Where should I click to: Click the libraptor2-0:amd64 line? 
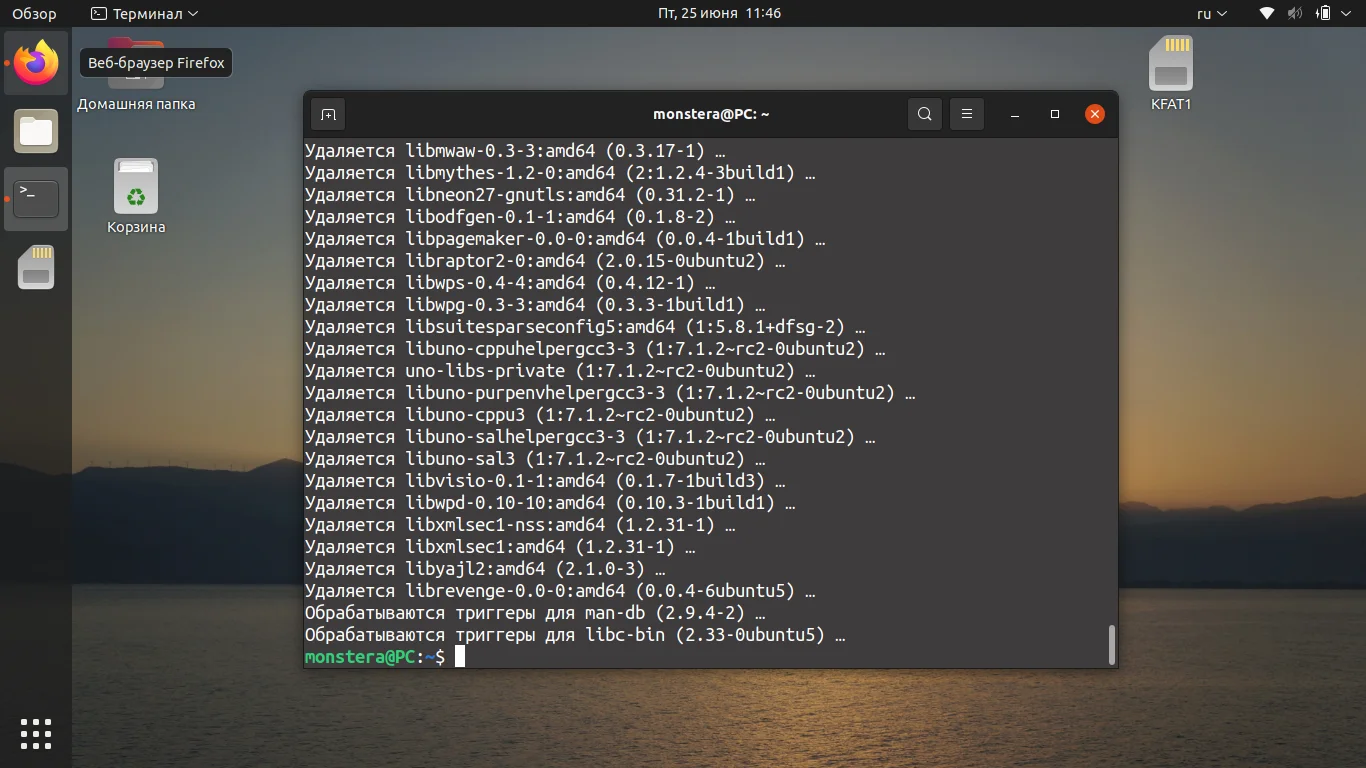pos(545,261)
